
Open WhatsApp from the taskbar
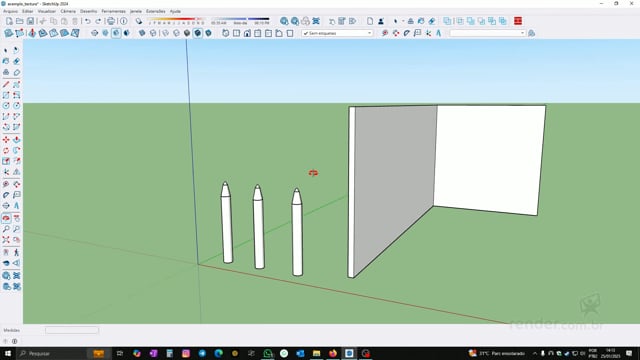click(268, 353)
